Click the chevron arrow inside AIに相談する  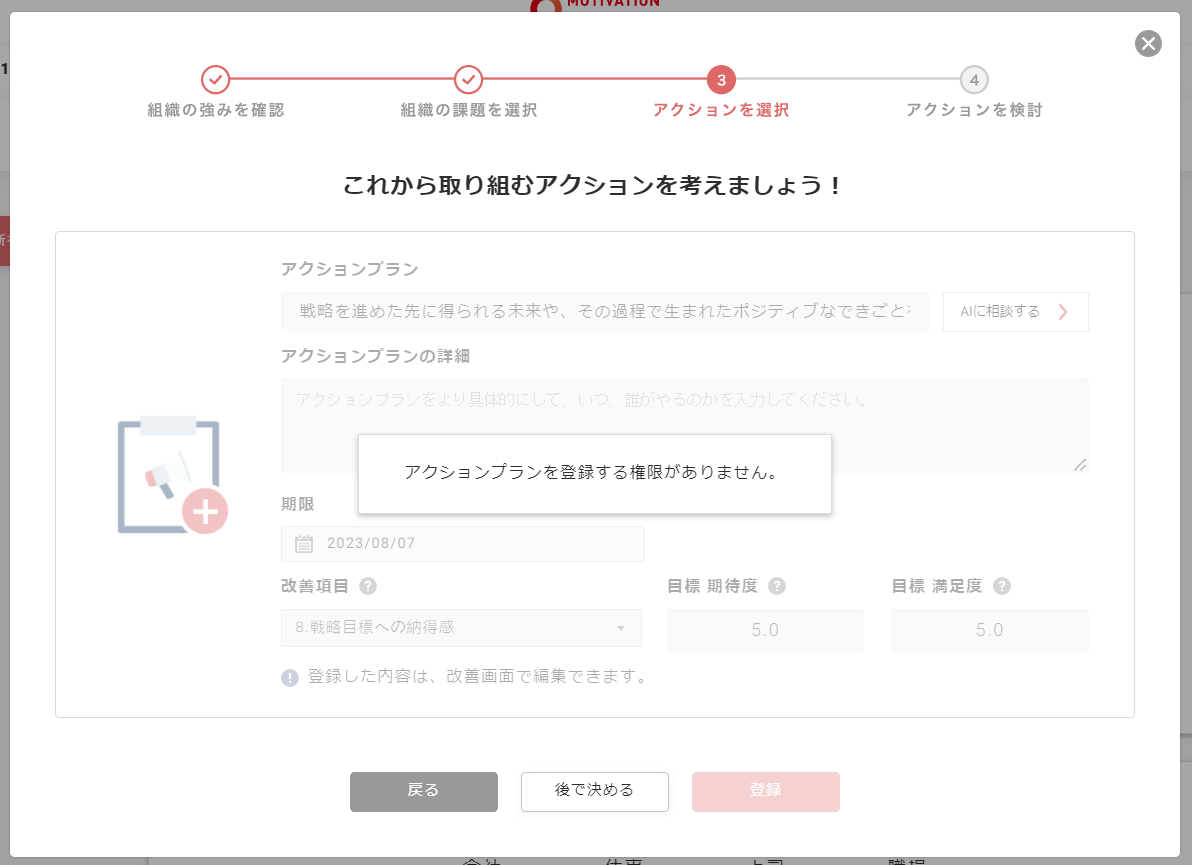coord(1064,311)
